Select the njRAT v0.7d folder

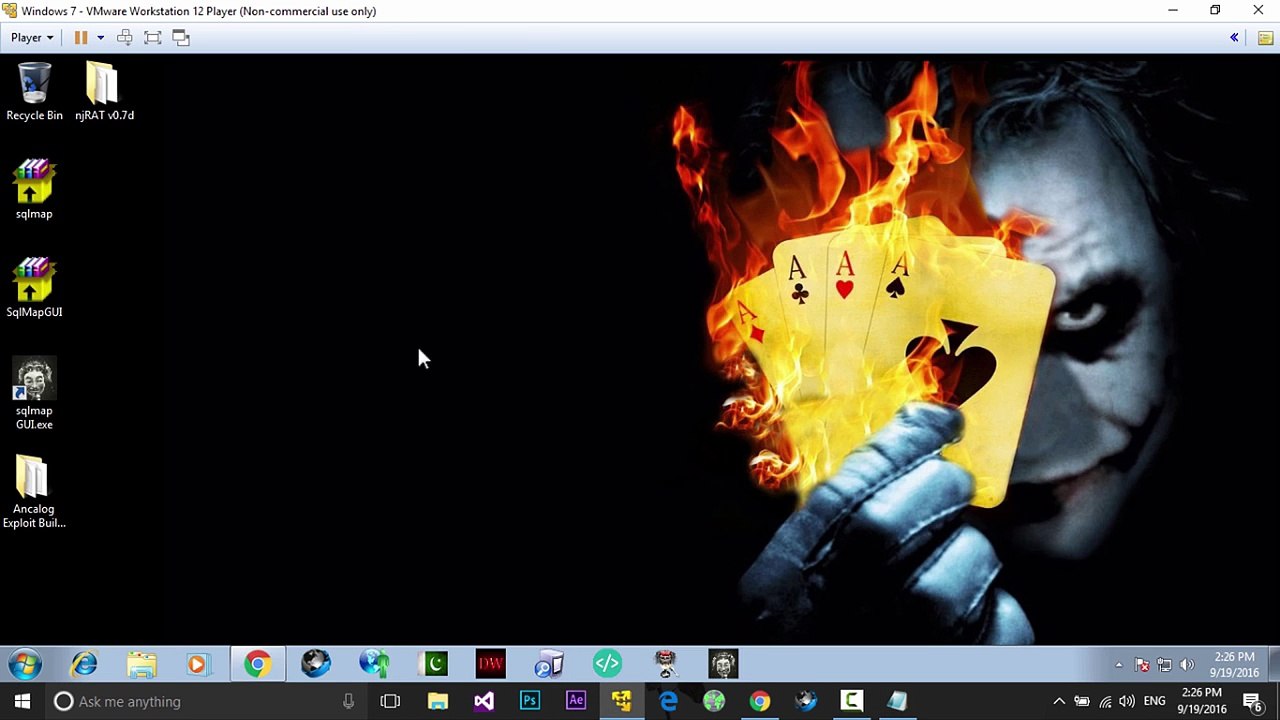(104, 91)
